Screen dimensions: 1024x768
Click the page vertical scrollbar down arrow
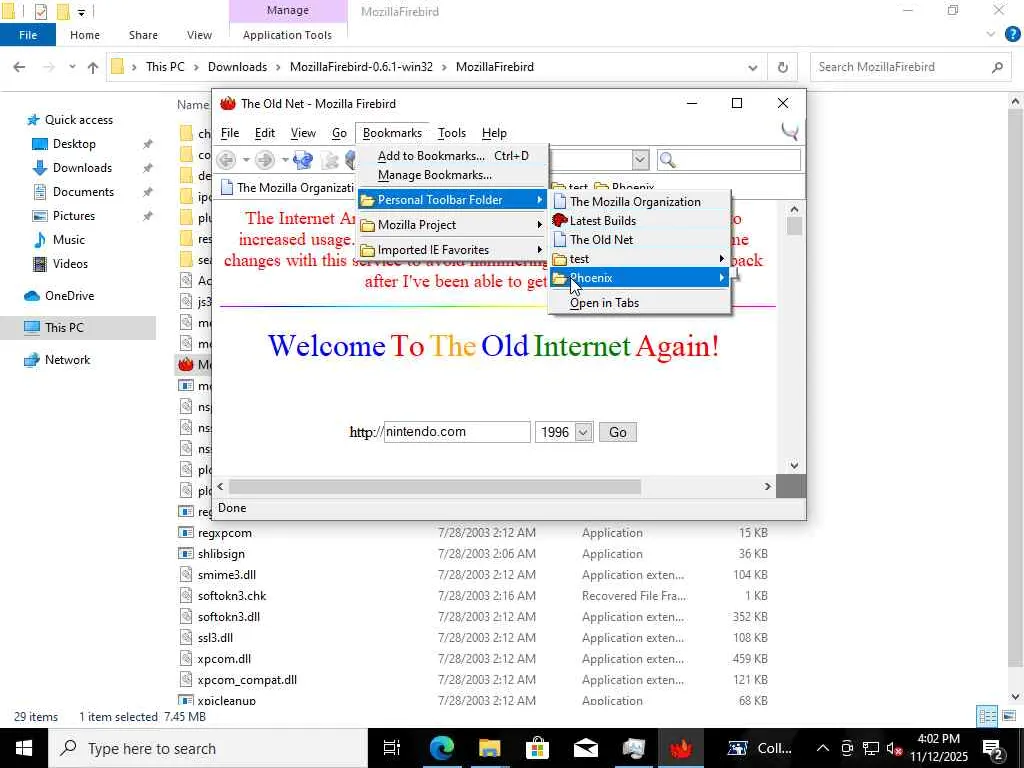794,466
